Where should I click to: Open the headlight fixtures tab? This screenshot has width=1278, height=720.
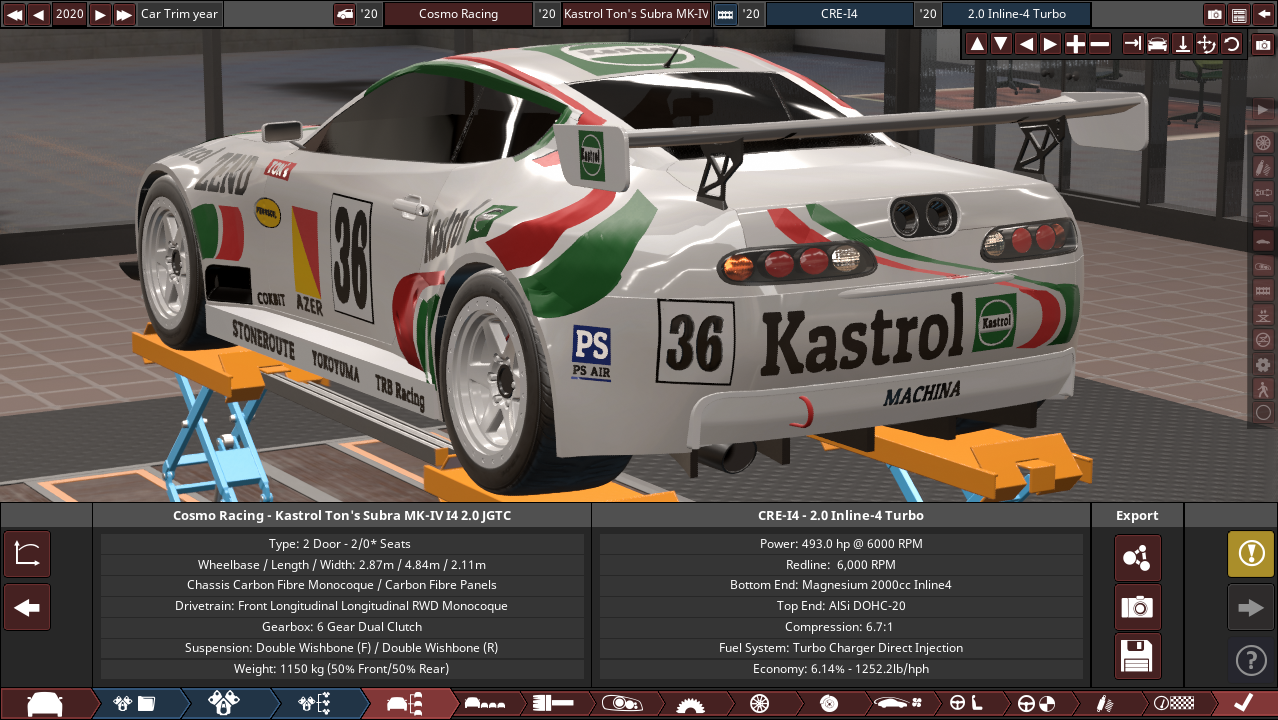click(x=620, y=704)
